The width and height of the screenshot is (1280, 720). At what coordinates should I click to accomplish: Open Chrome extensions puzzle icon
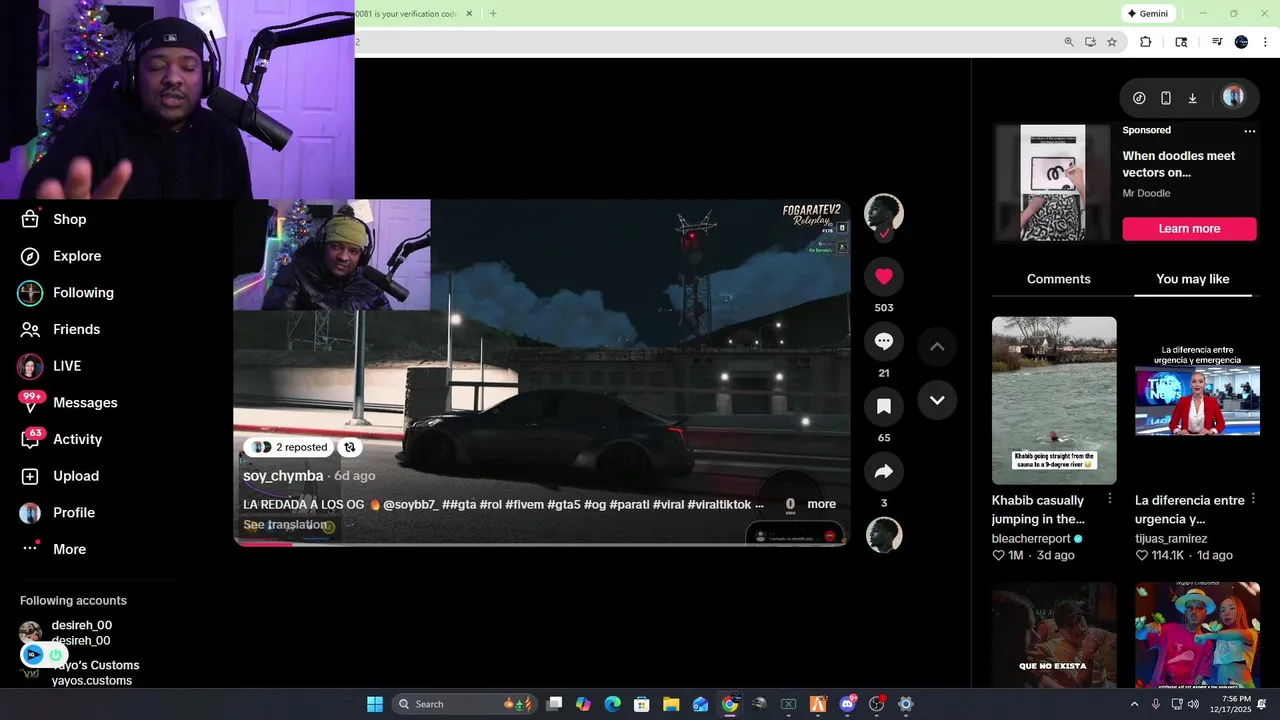point(1146,42)
